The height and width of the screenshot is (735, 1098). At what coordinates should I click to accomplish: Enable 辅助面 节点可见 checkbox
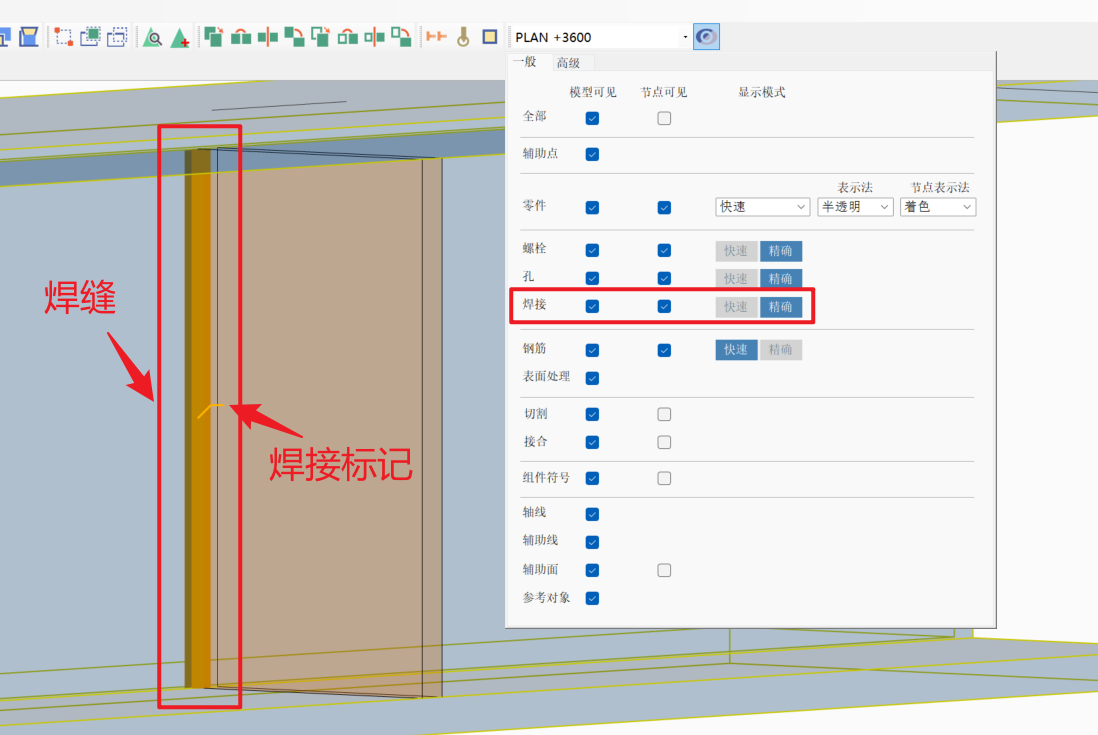[x=665, y=570]
